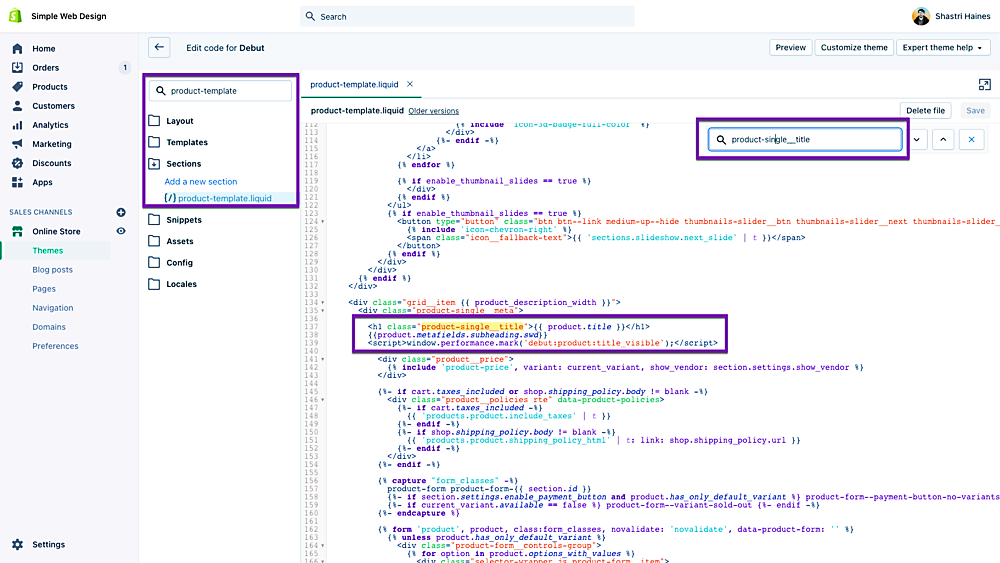The height and width of the screenshot is (563, 1000).
Task: Click the Save button
Action: tap(975, 110)
